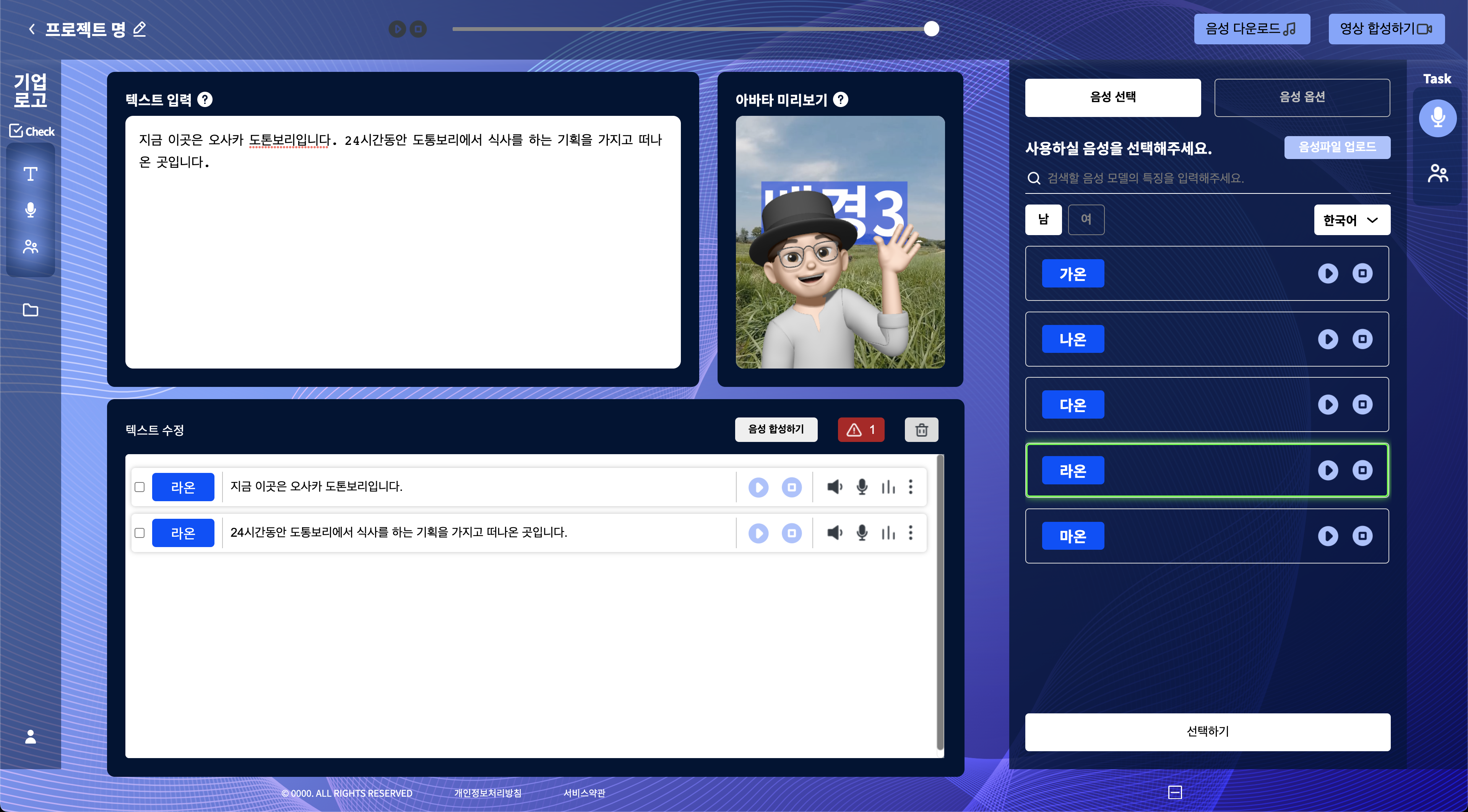The height and width of the screenshot is (812, 1468).
Task: Open the red warning count button
Action: (861, 430)
